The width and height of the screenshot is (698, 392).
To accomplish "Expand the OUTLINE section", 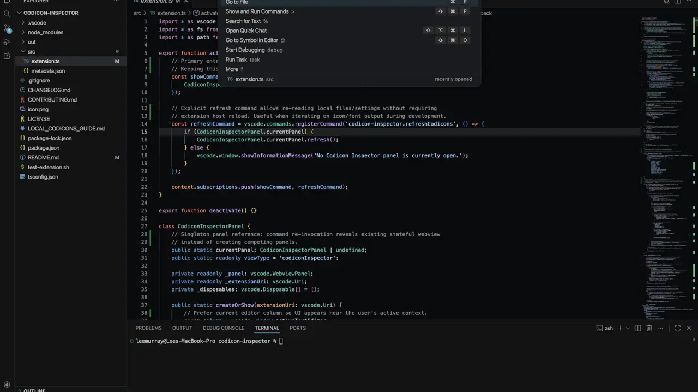I will coord(71,390).
